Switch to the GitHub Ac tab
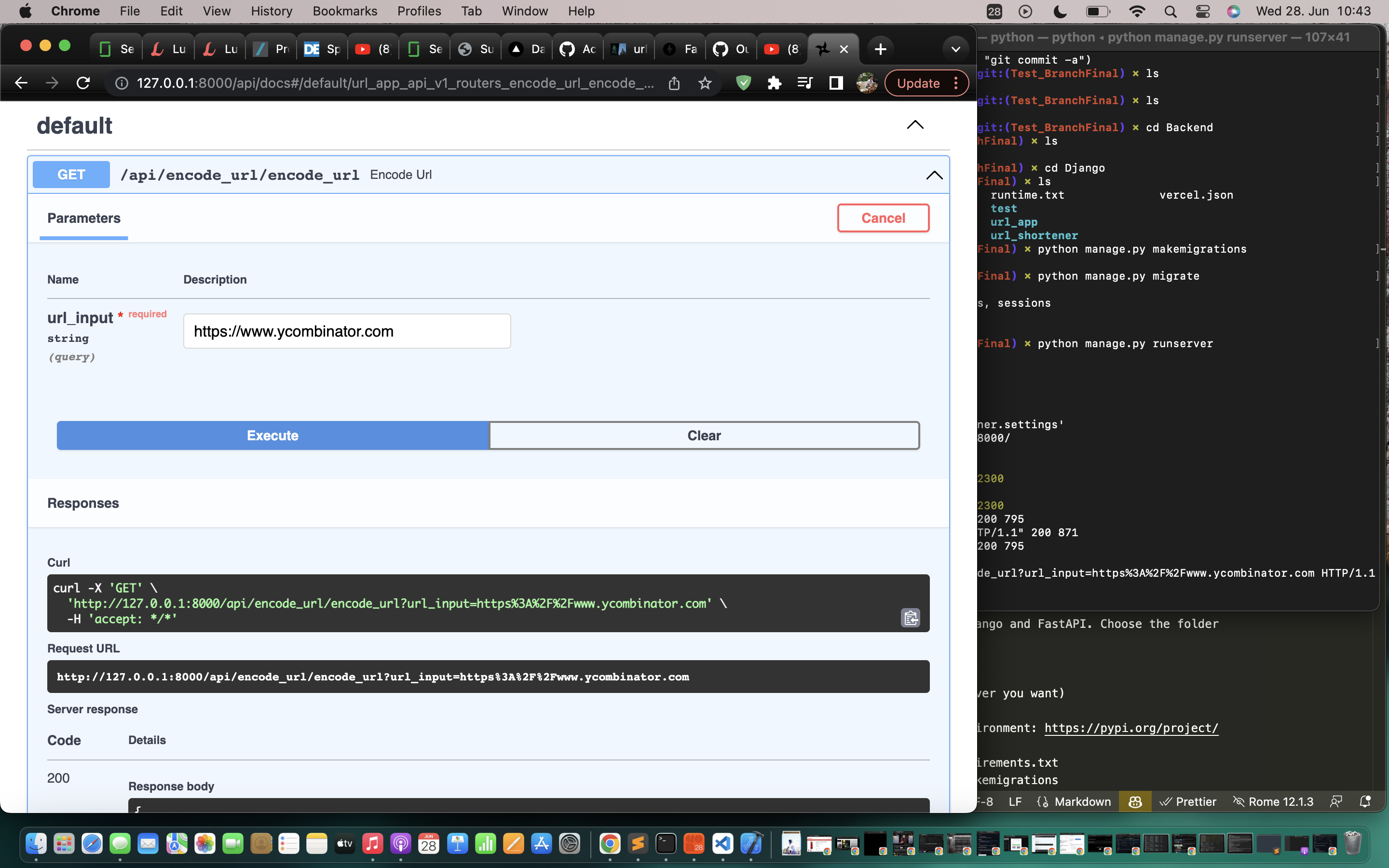This screenshot has height=868, width=1389. 577,49
